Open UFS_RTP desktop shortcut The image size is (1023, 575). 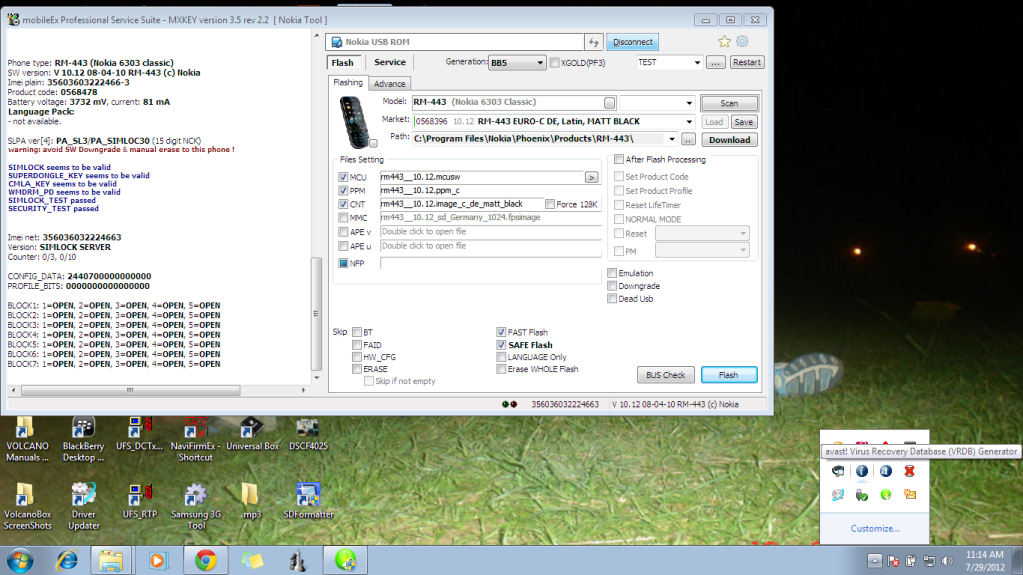coord(140,501)
